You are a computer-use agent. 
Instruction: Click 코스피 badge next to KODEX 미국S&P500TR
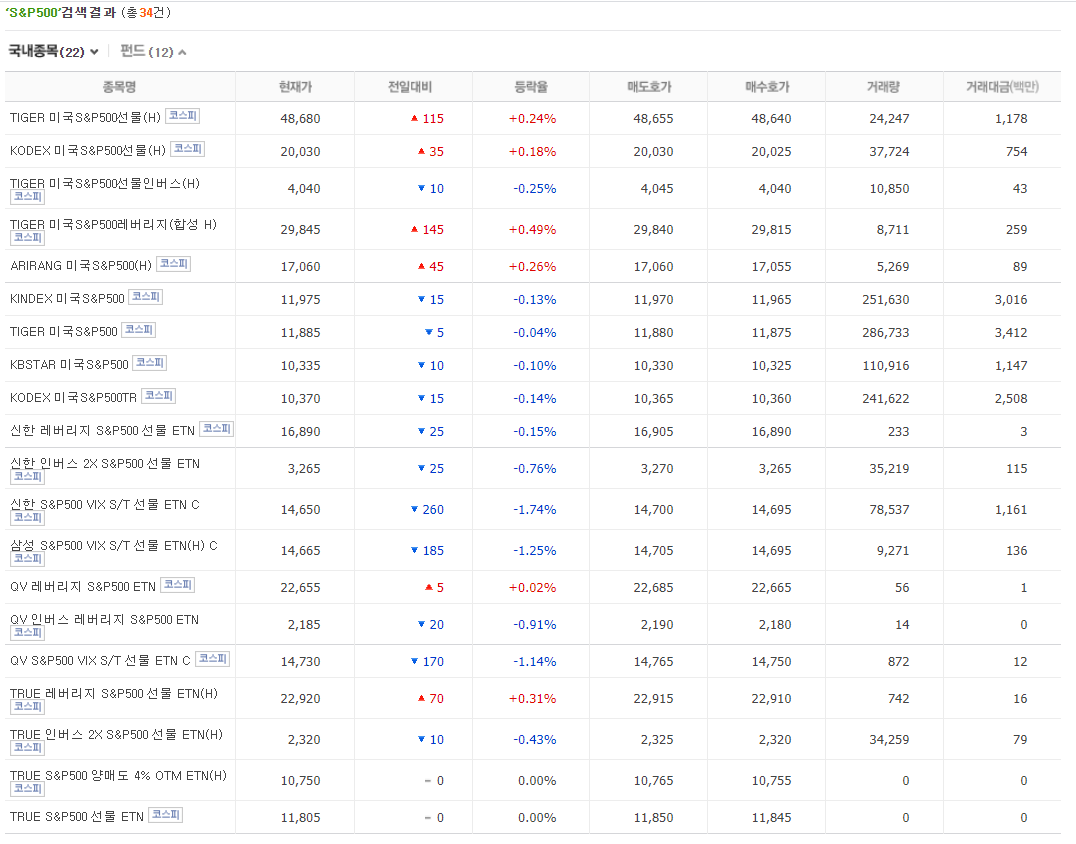[x=159, y=396]
